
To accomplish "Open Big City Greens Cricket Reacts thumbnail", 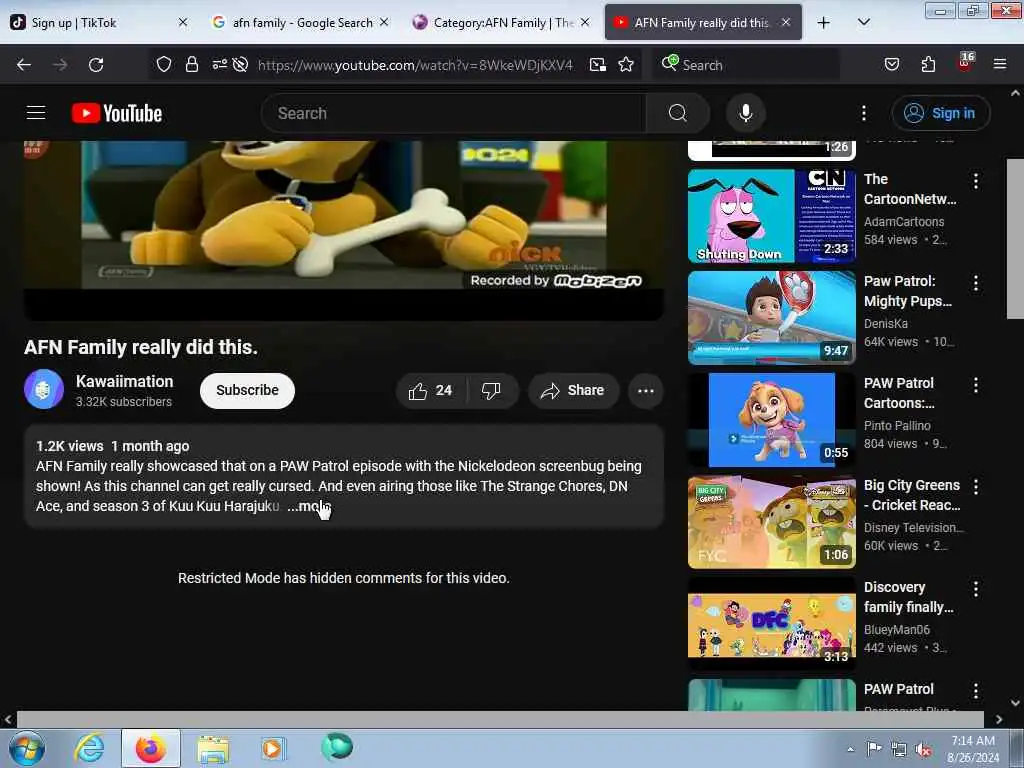I will point(771,522).
